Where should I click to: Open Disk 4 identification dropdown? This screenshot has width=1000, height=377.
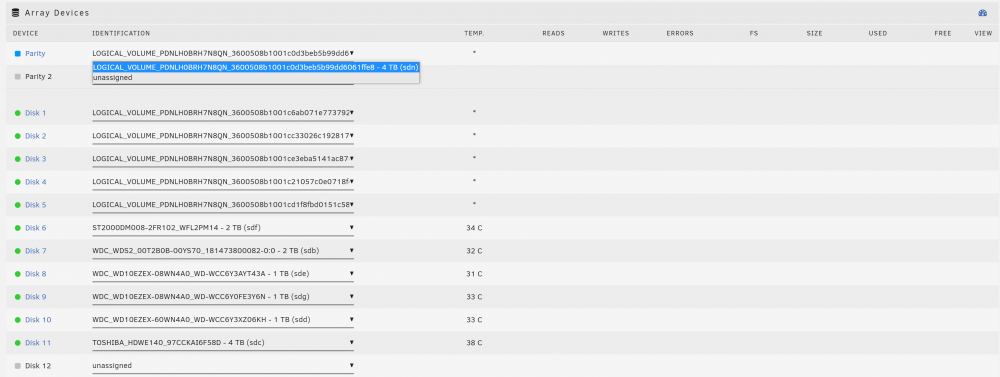tap(223, 182)
